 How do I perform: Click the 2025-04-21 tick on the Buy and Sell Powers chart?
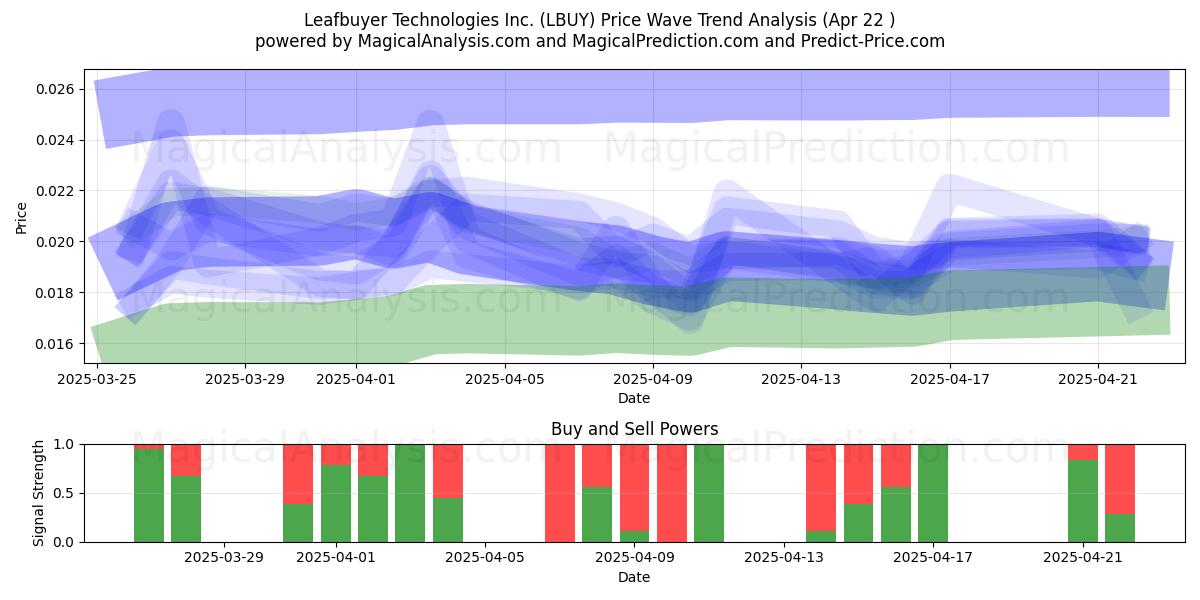pos(1083,558)
